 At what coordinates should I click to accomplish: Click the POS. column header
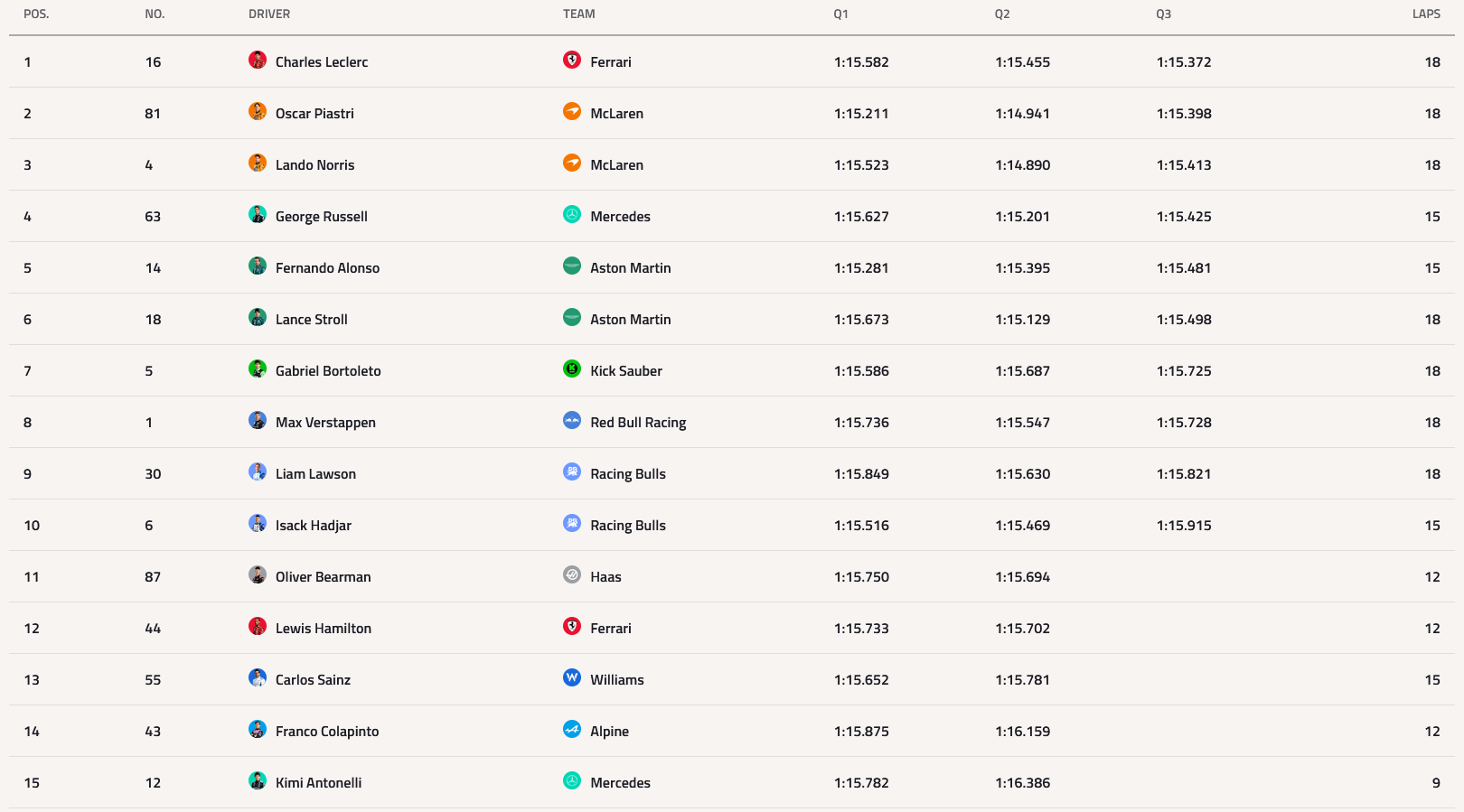coord(36,14)
